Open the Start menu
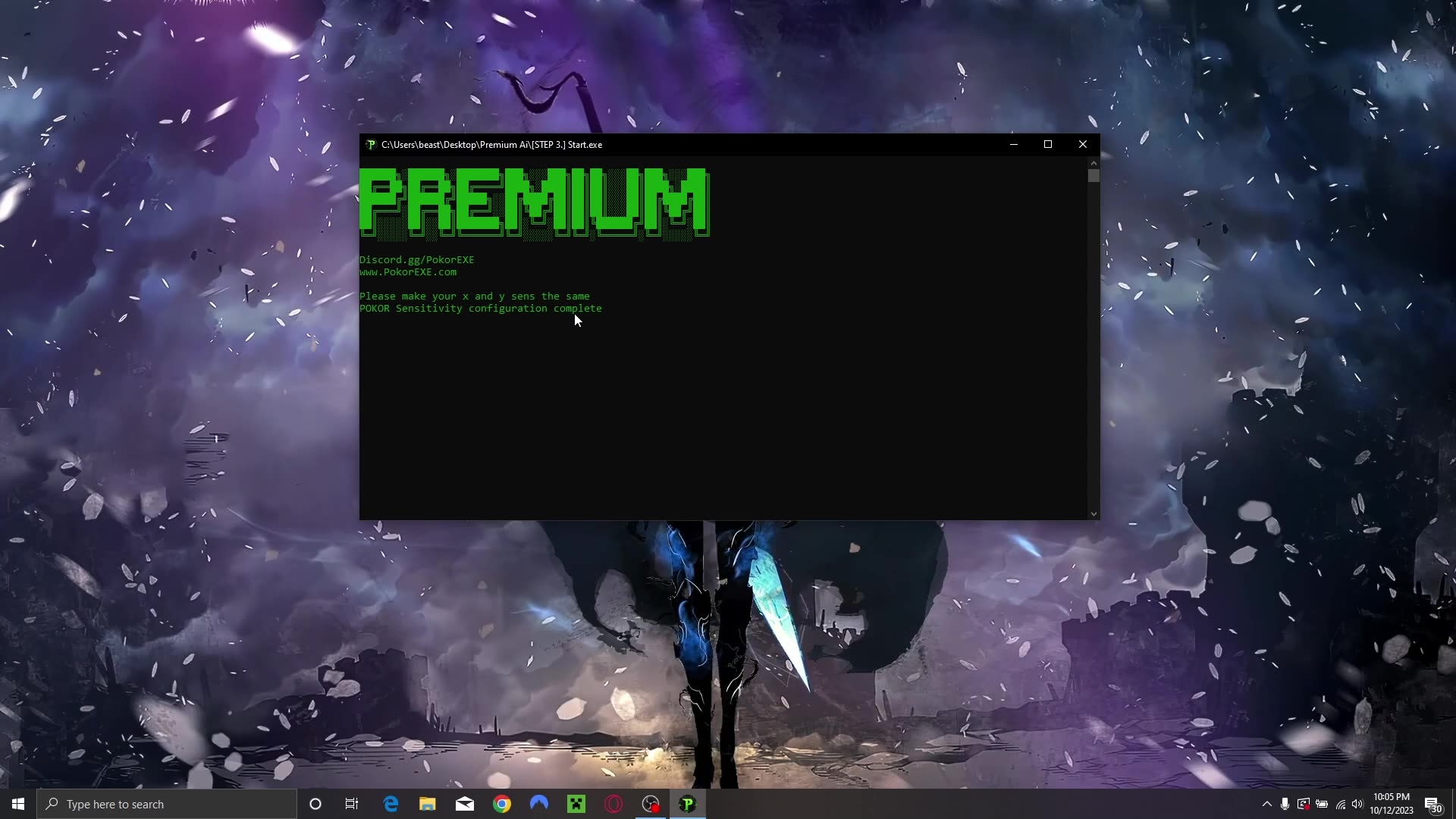 pos(17,803)
